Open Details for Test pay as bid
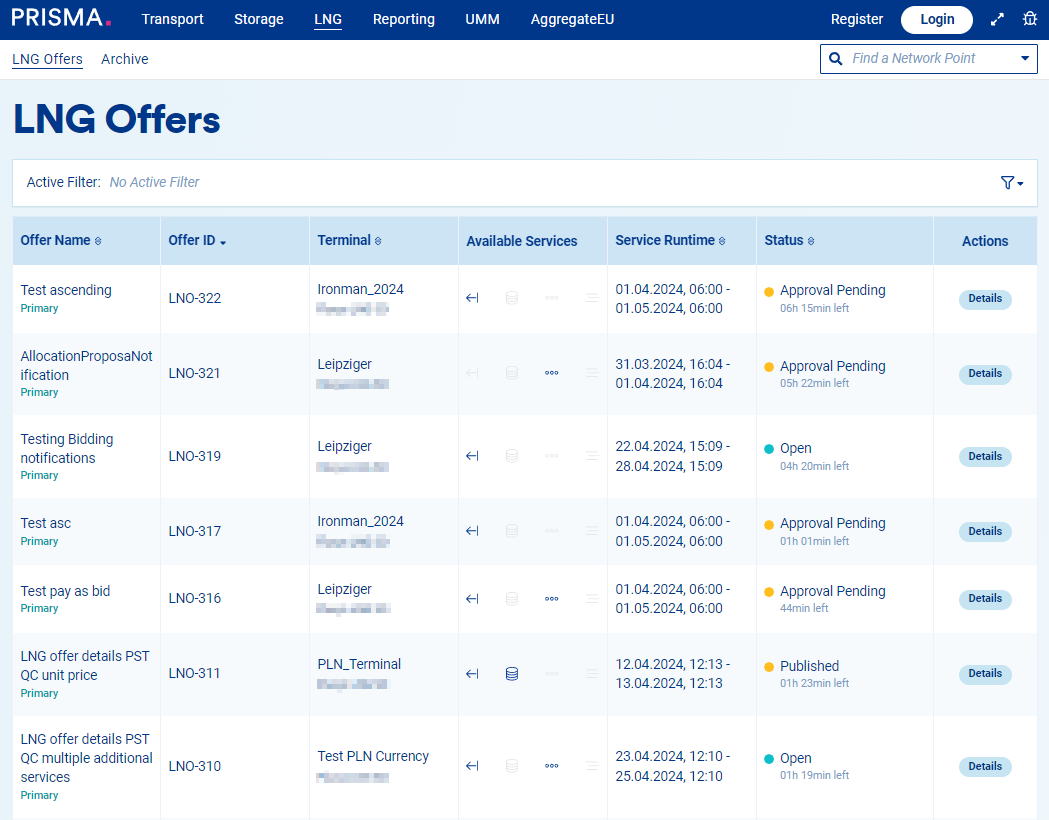 985,599
